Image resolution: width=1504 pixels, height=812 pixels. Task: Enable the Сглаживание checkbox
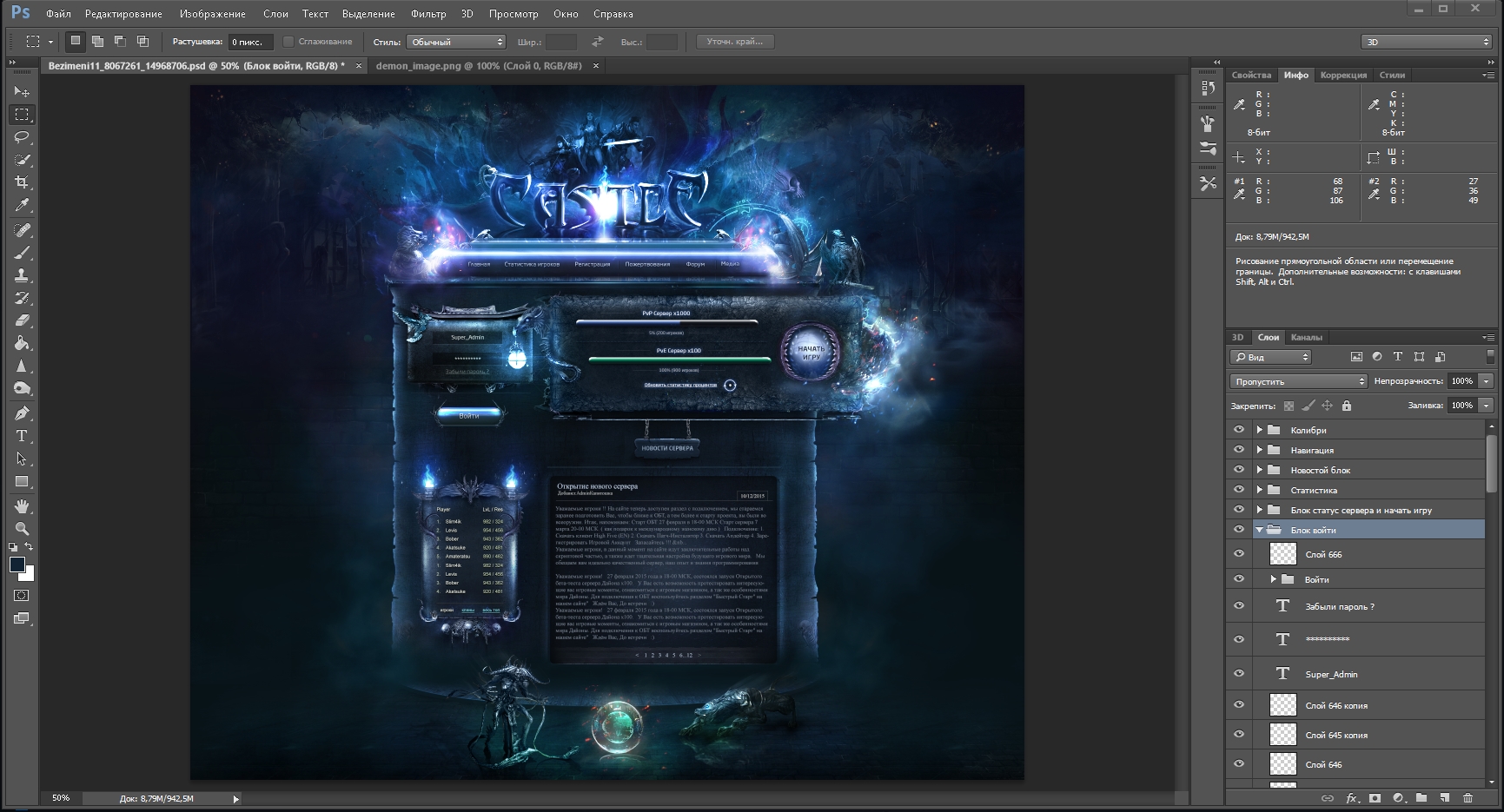coord(288,42)
